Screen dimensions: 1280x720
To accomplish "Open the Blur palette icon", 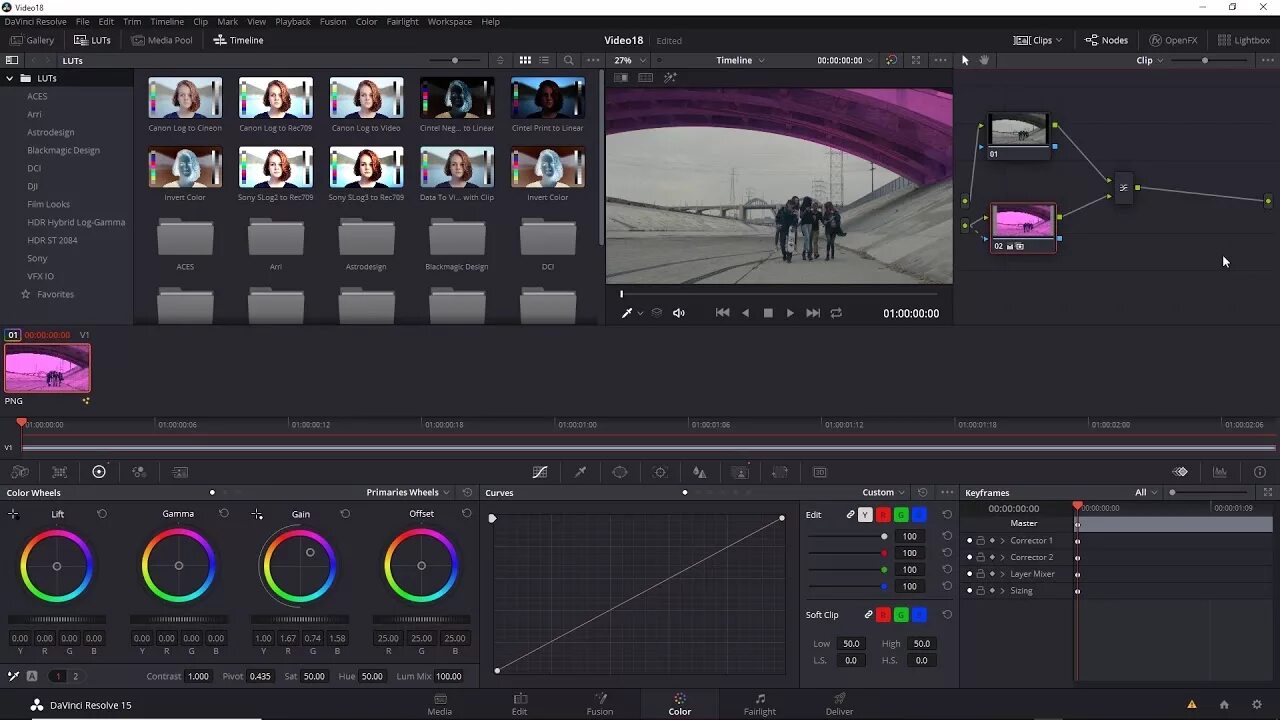I will (700, 472).
